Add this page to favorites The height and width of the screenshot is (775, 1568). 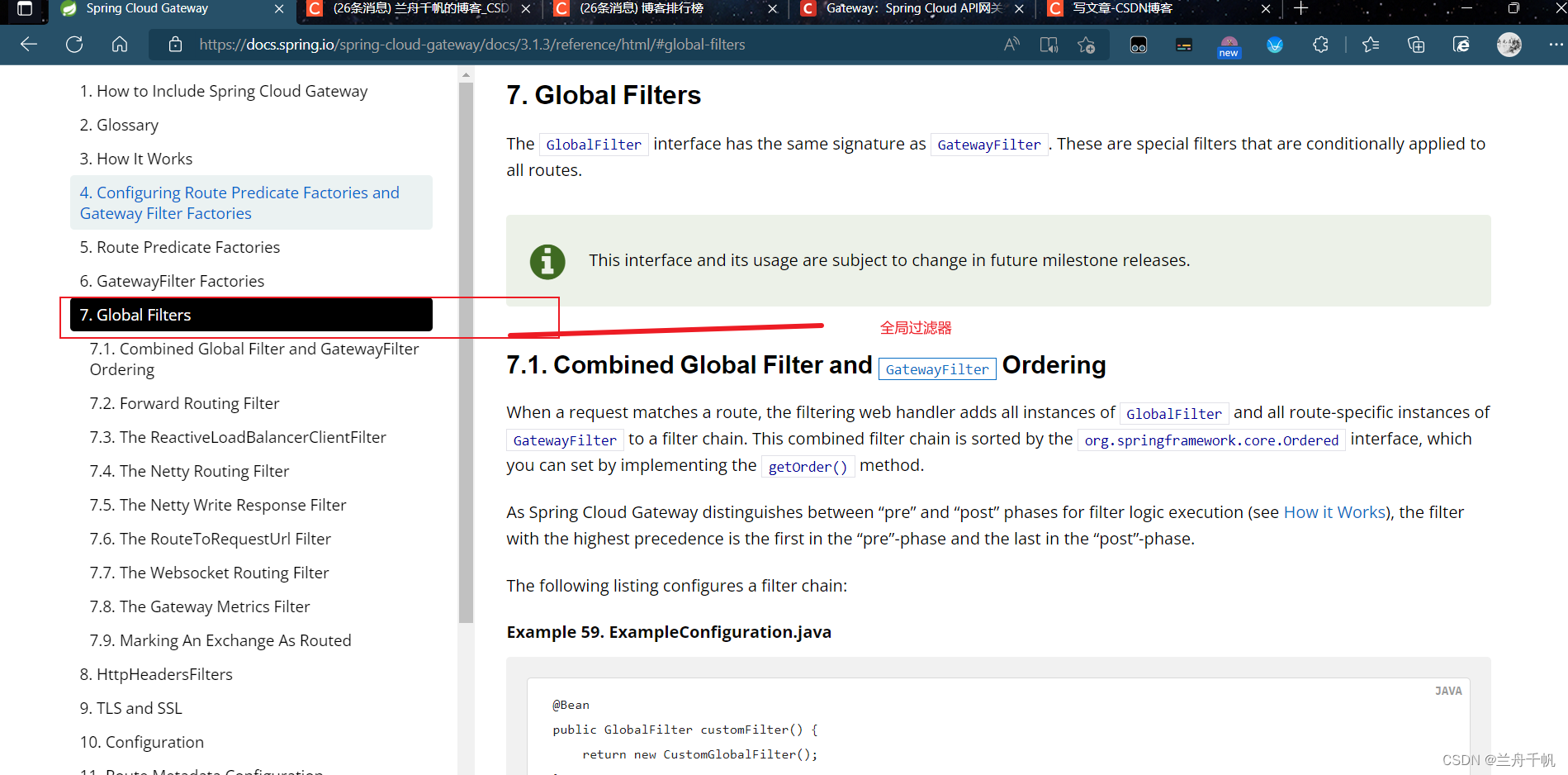click(1086, 45)
